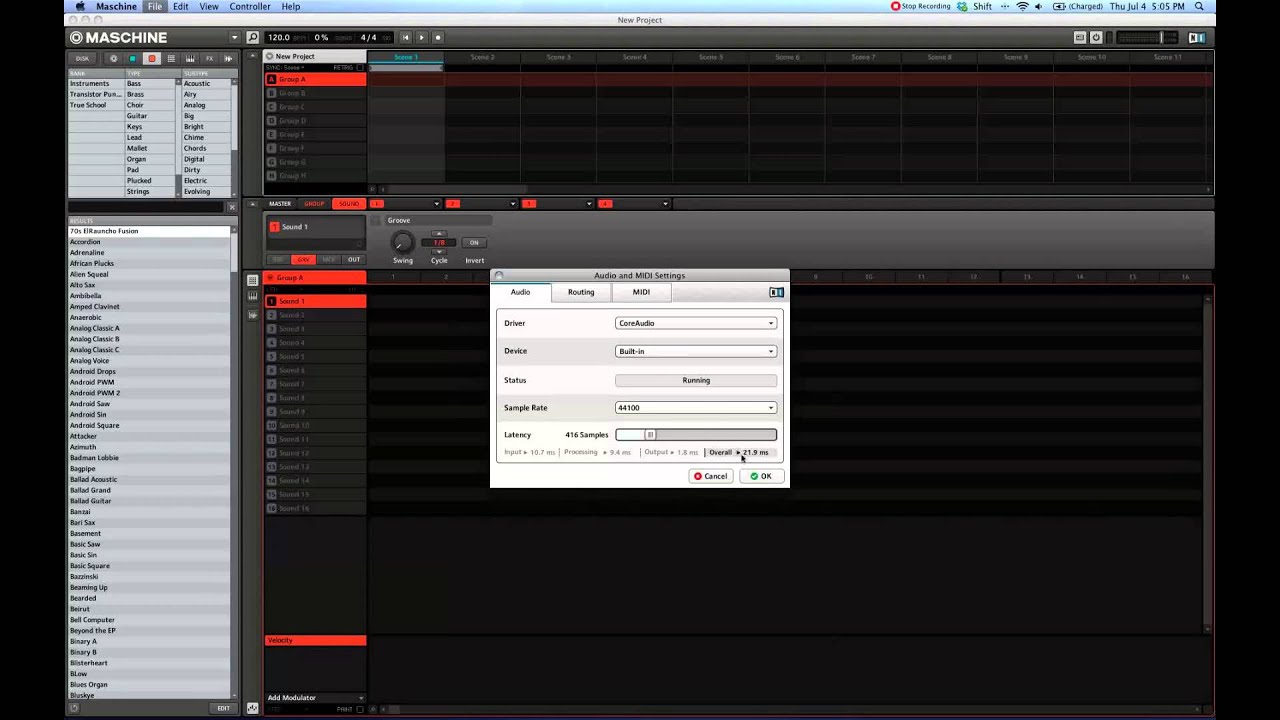Confirm settings with OK button
This screenshot has height=720, width=1280.
coord(761,476)
